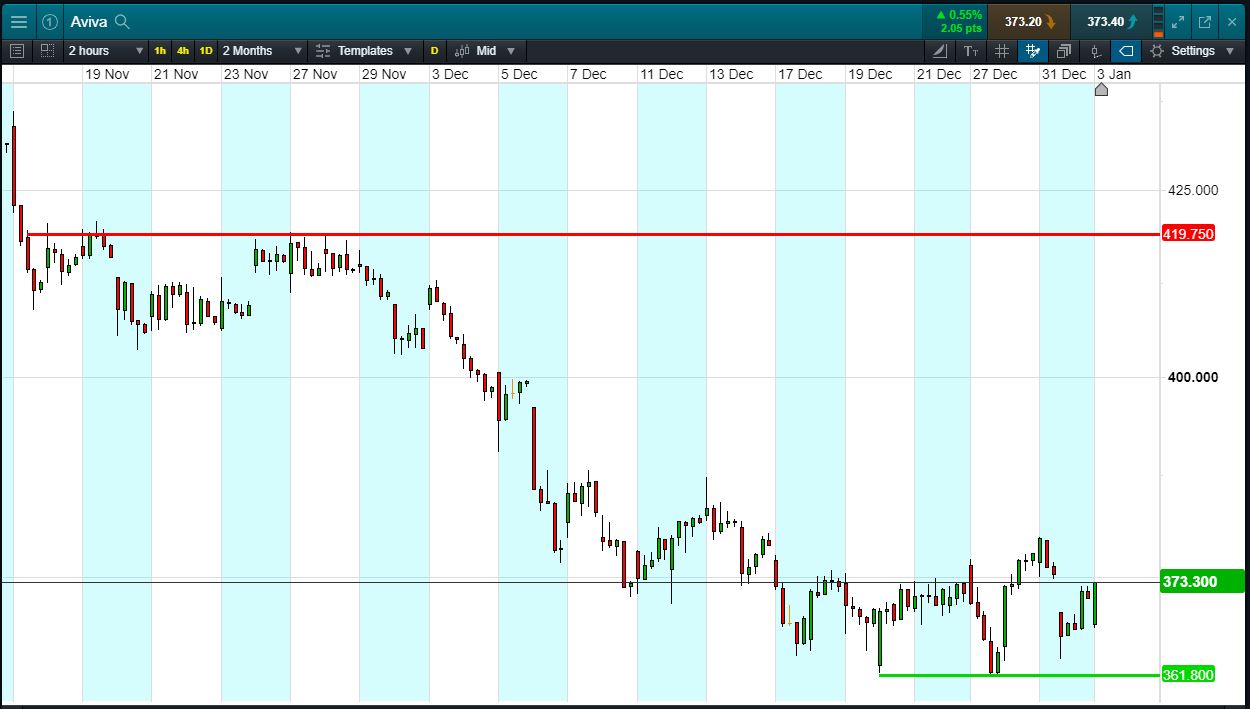Screen dimensions: 1250x709
Task: Select the 1D interval shortcut
Action: (x=206, y=50)
